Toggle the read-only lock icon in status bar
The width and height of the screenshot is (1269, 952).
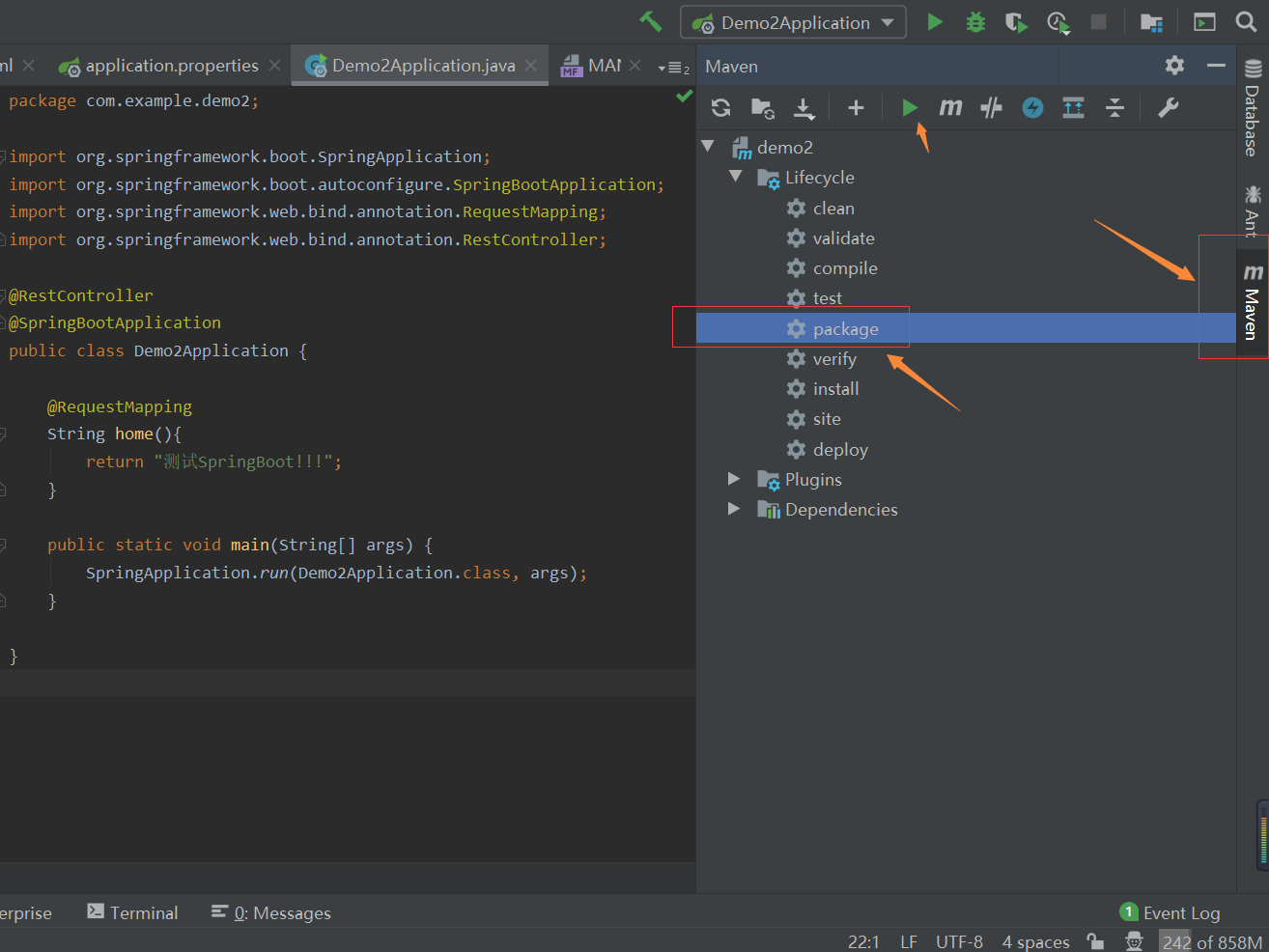point(1095,941)
